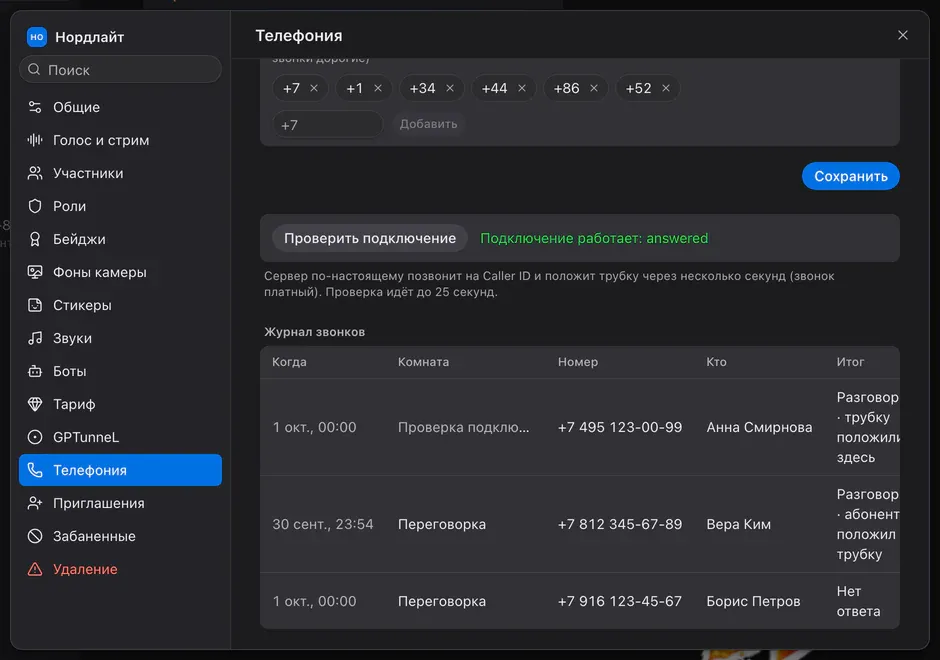Remove the +86 country code chip
Viewport: 940px width, 660px height.
(593, 88)
